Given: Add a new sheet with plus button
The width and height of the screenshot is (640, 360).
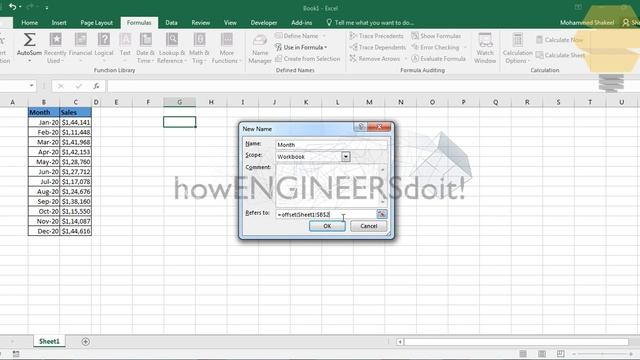Looking at the screenshot, I should click(85, 342).
